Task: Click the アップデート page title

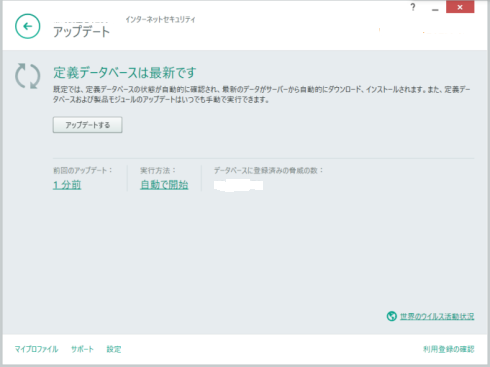Action: coord(81,32)
